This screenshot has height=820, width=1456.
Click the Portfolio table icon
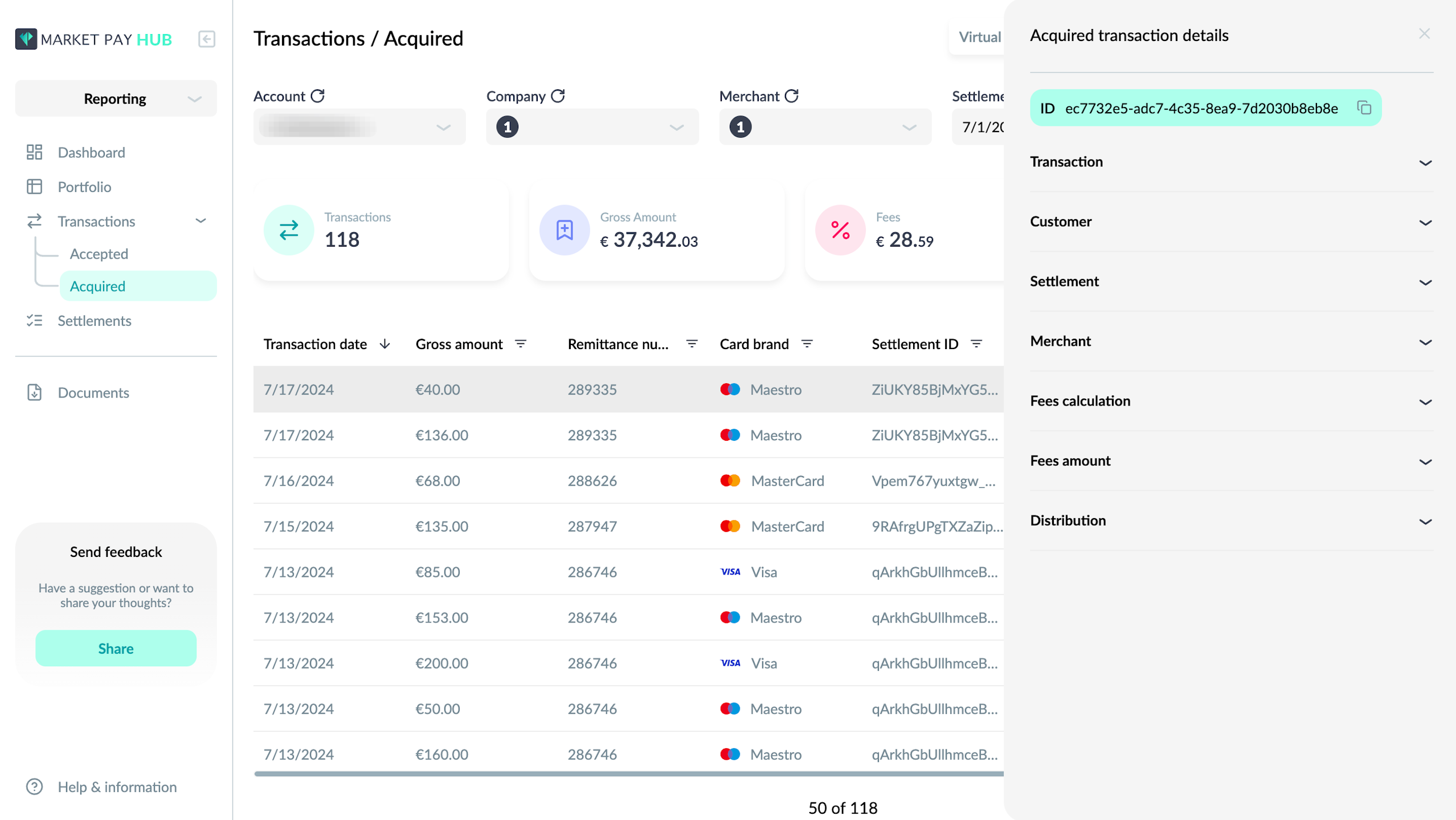pyautogui.click(x=35, y=186)
